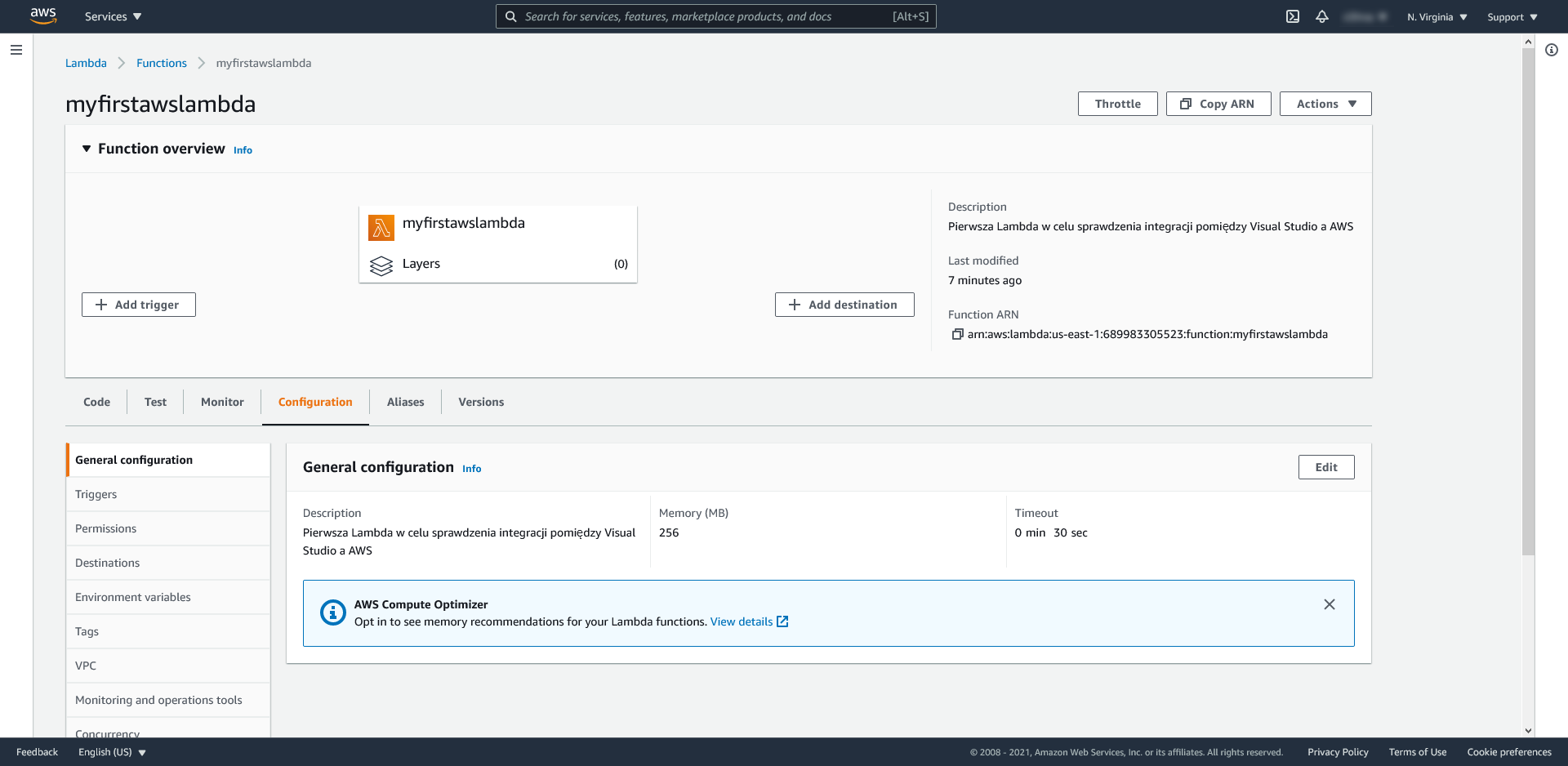Click the Memory value 256
Image resolution: width=1568 pixels, height=766 pixels.
tap(669, 532)
